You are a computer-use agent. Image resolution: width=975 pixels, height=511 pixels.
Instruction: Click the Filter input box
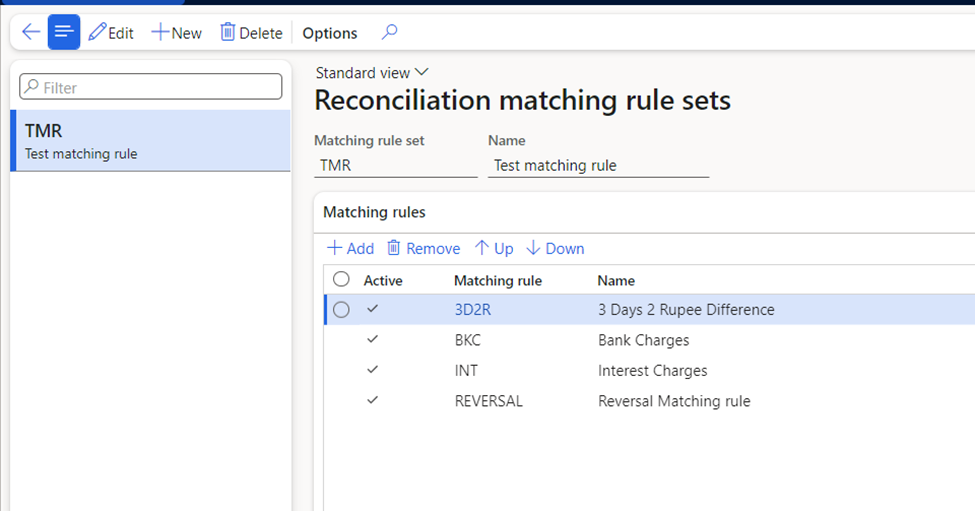pyautogui.click(x=150, y=87)
